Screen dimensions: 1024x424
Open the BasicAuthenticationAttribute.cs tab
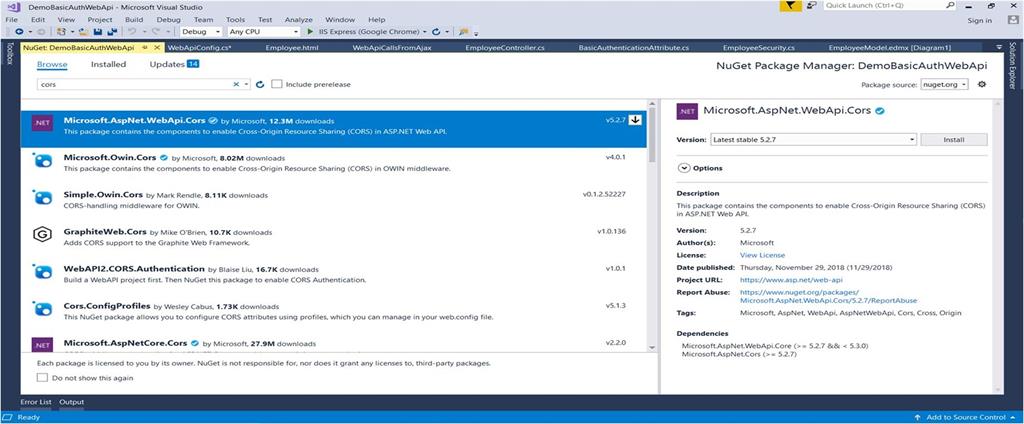pos(633,48)
